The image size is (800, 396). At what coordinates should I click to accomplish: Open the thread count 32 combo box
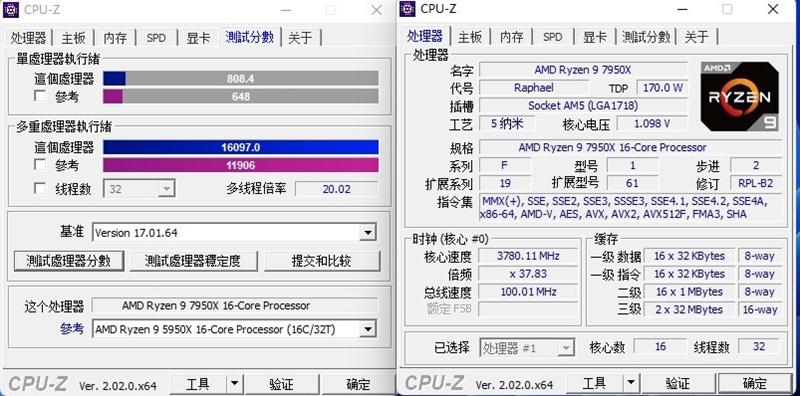[139, 189]
